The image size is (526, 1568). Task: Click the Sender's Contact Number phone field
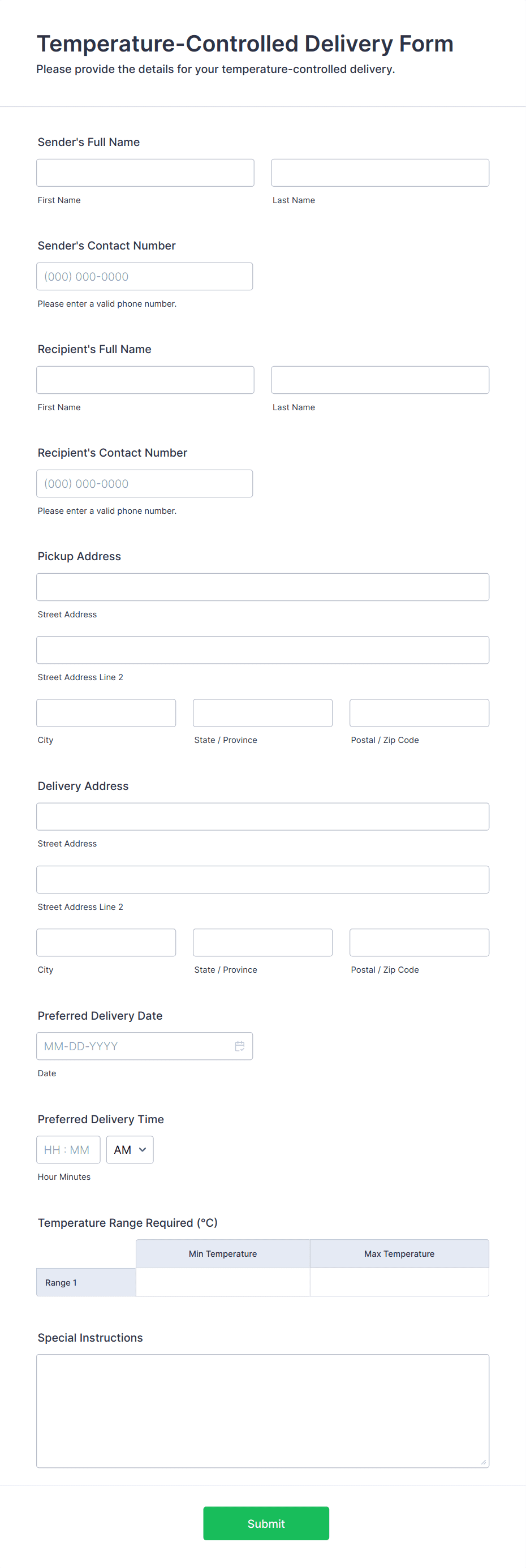(144, 276)
